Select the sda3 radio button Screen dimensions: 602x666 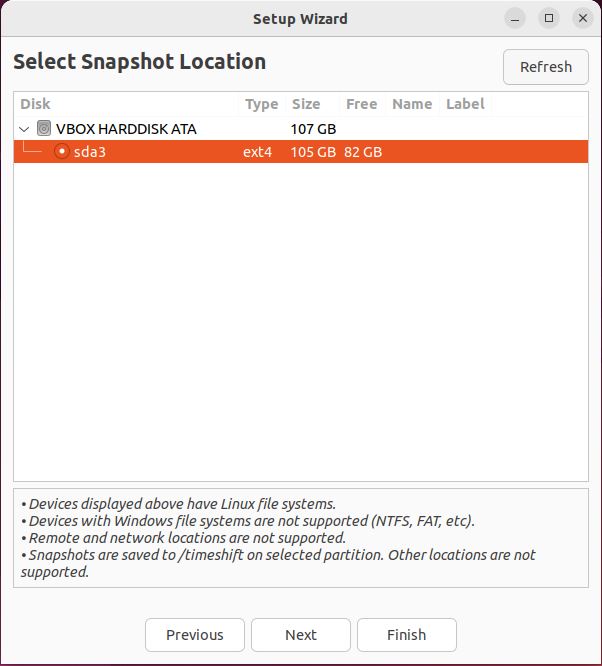[62, 152]
